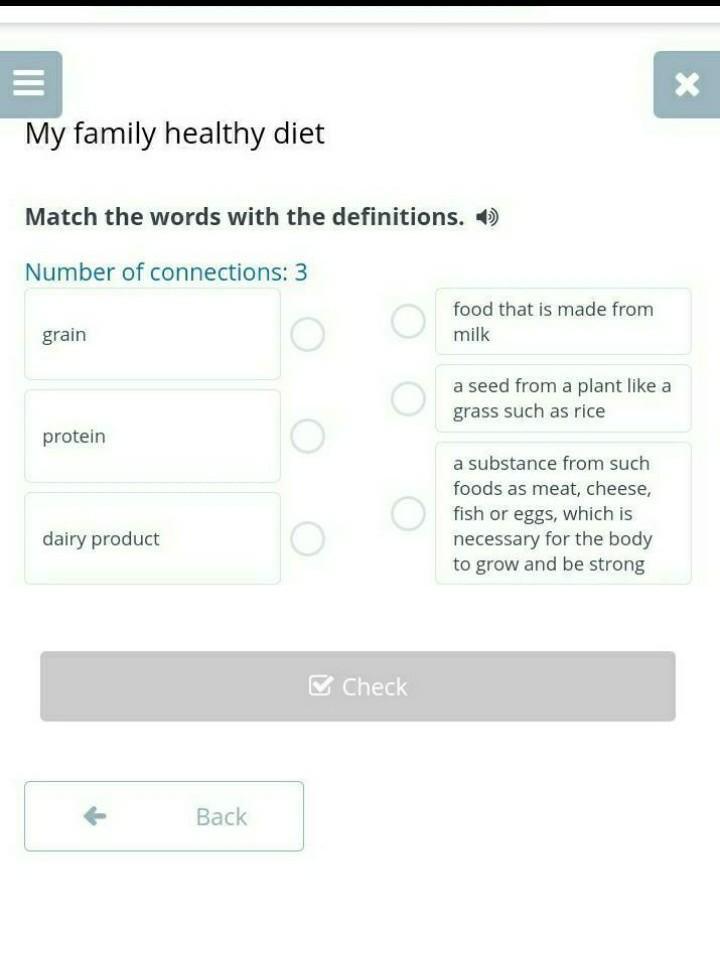The height and width of the screenshot is (962, 720).
Task: Open the hamburger menu
Action: (x=30, y=84)
